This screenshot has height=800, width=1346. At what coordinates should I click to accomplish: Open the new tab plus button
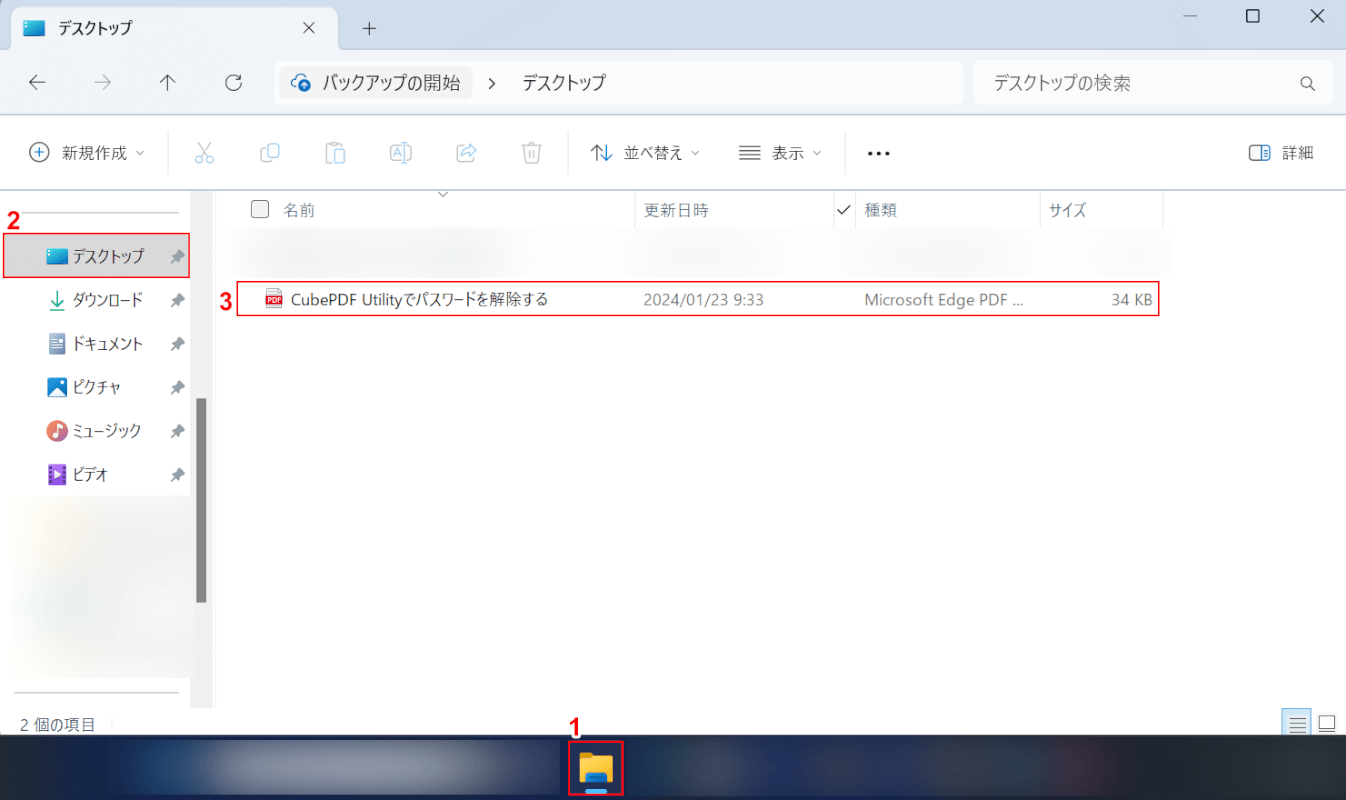369,28
